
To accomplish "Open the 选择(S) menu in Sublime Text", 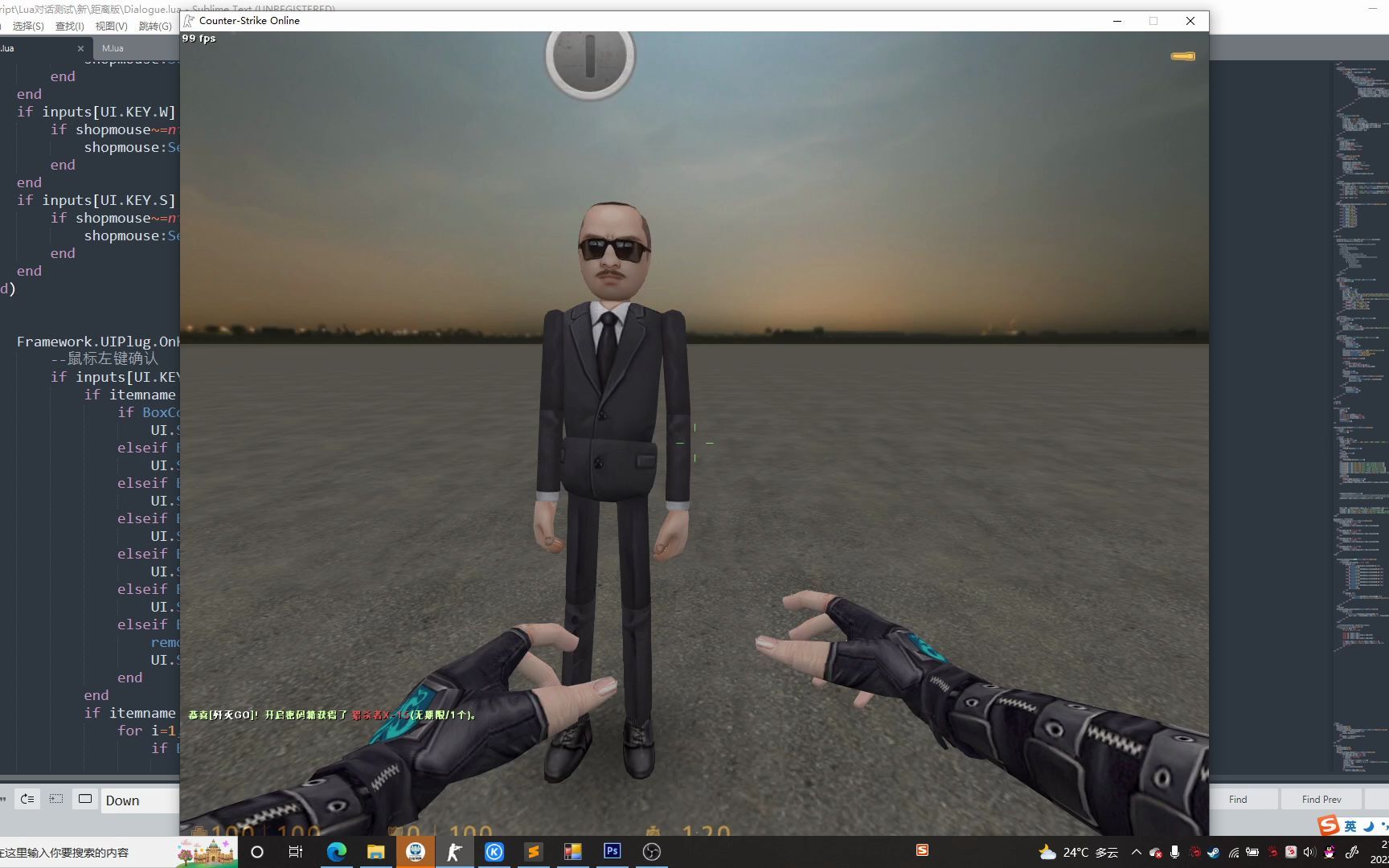I will 28,26.
